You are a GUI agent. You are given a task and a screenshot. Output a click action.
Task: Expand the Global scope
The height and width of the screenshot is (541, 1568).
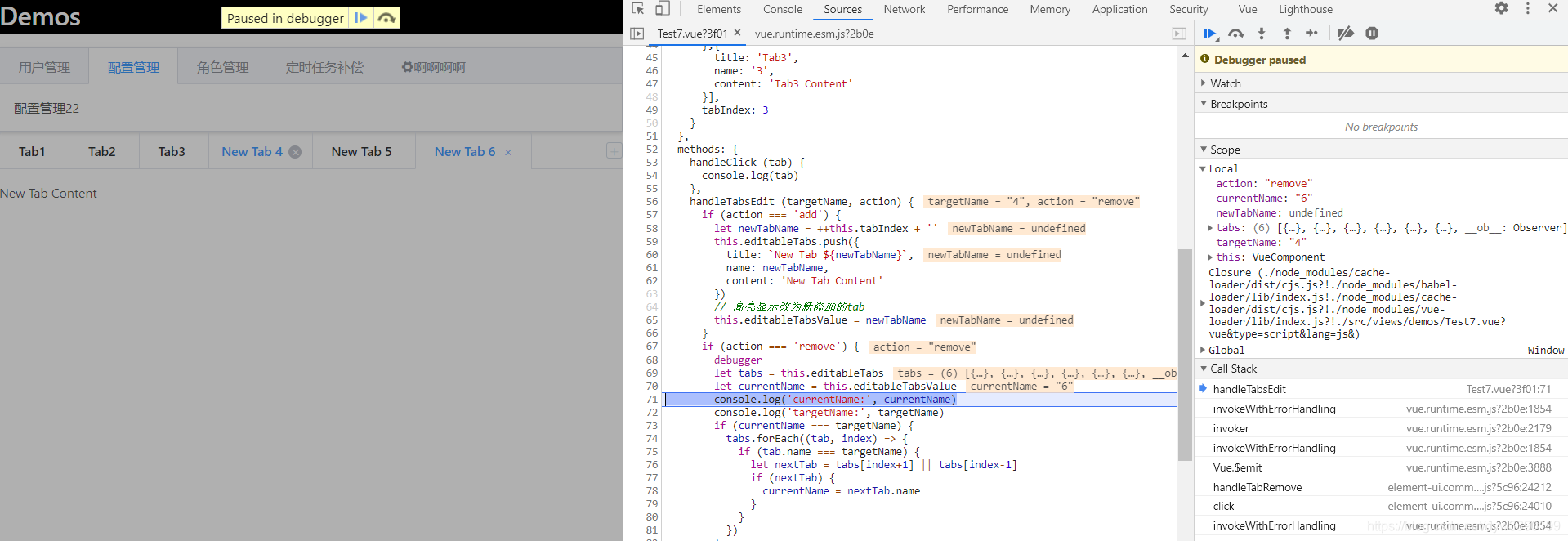pyautogui.click(x=1203, y=350)
